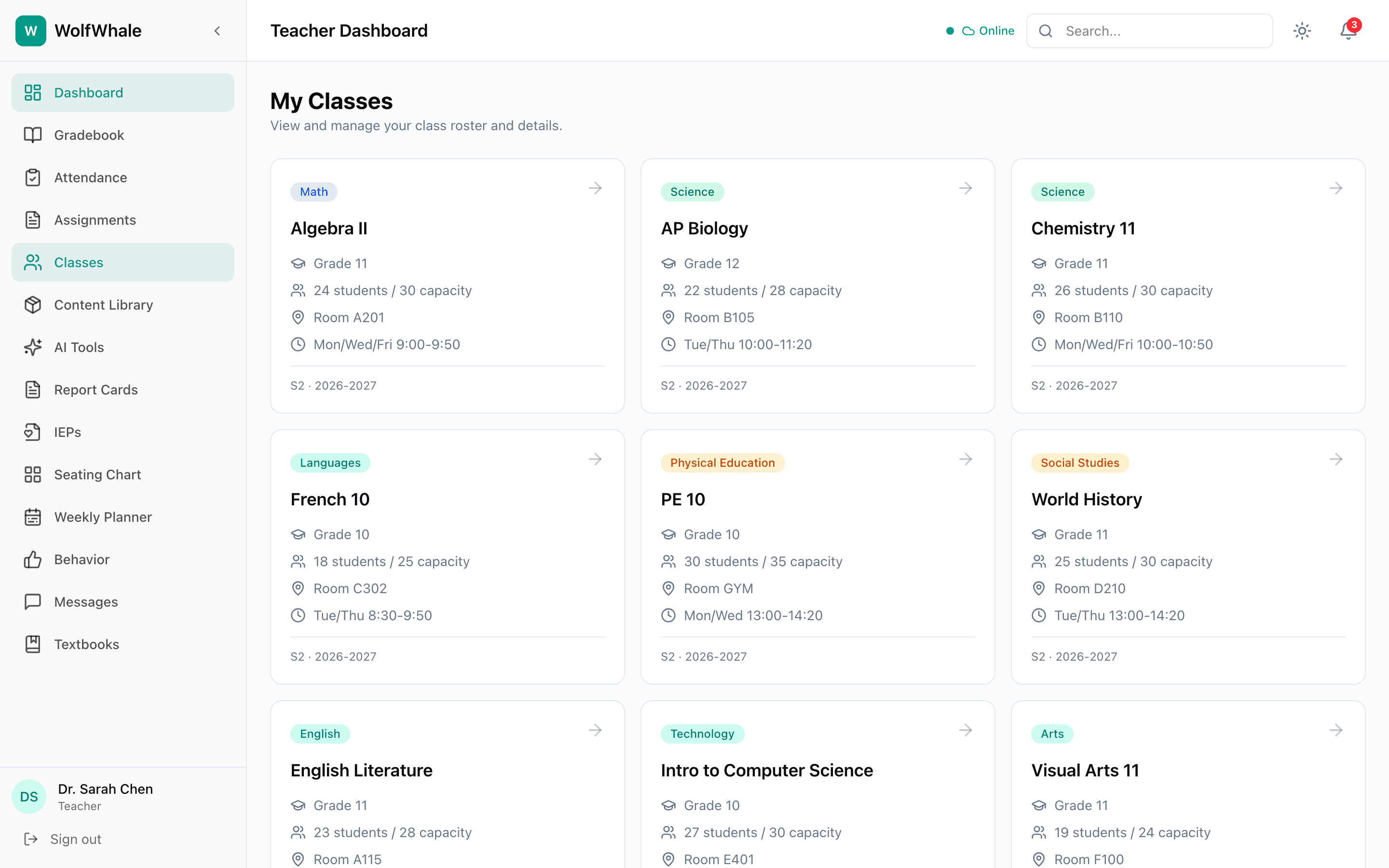
Task: Open the Gradebook section
Action: coord(89,135)
